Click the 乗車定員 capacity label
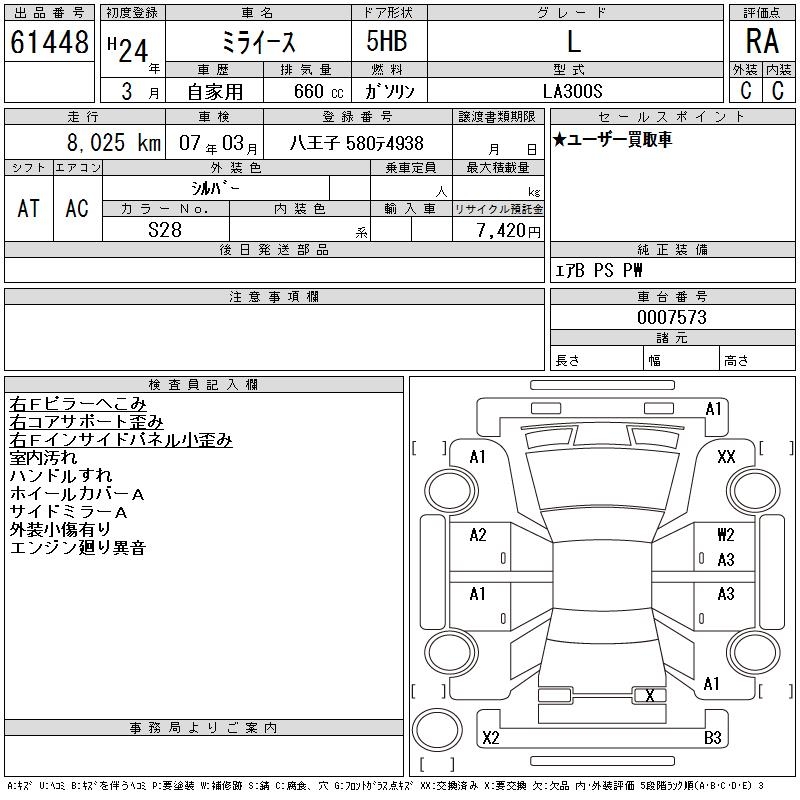Image resolution: width=800 pixels, height=800 pixels. tap(411, 168)
